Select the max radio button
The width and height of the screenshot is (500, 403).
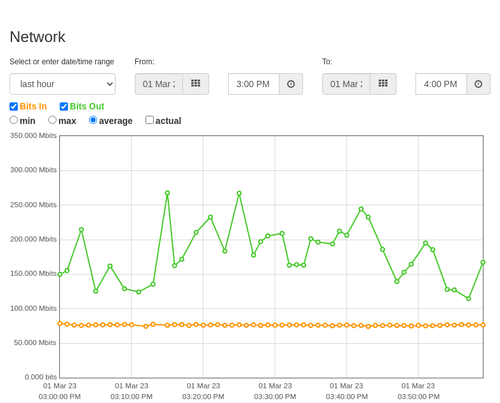pyautogui.click(x=52, y=120)
